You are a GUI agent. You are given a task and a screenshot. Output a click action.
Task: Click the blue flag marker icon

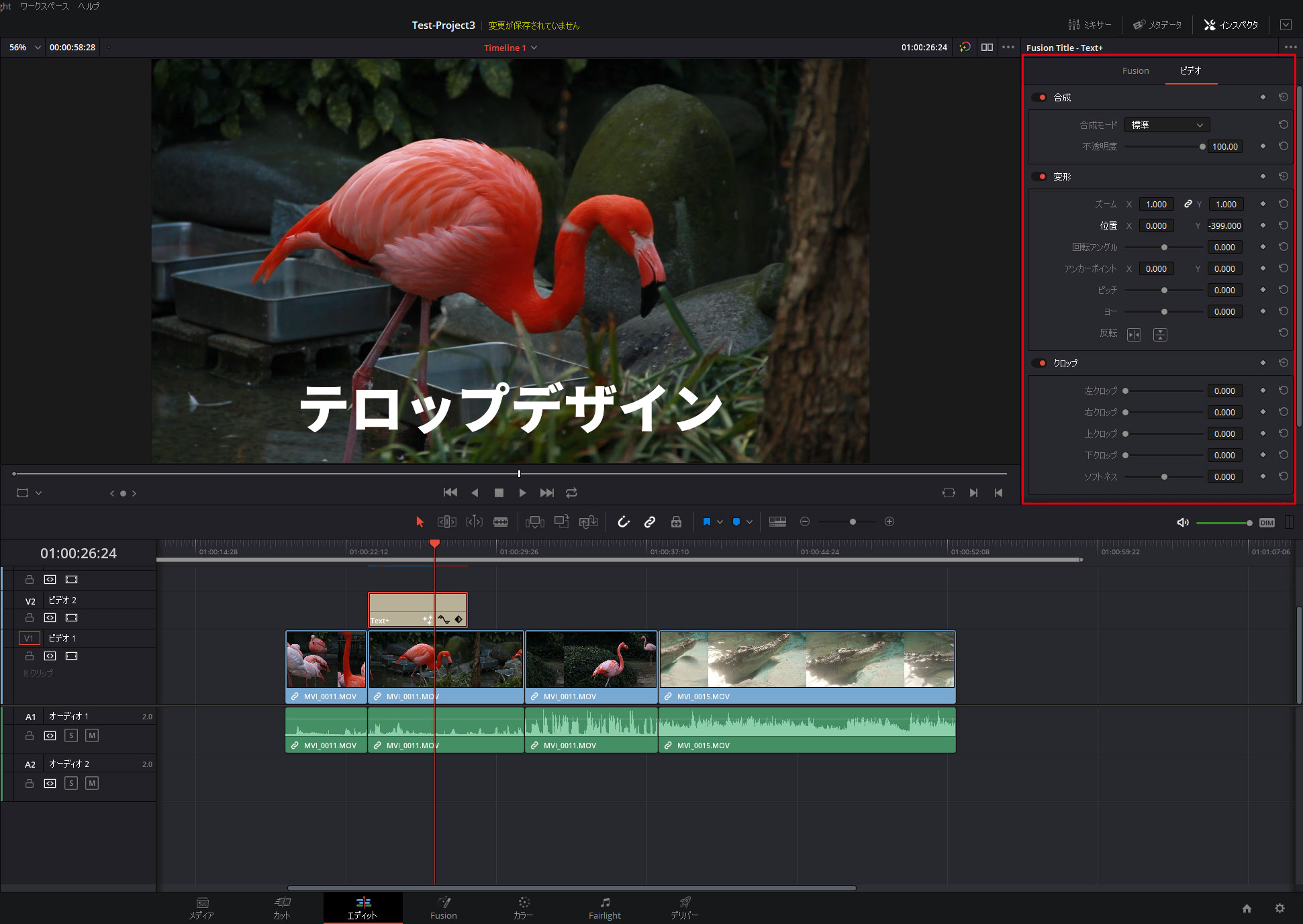pyautogui.click(x=706, y=521)
